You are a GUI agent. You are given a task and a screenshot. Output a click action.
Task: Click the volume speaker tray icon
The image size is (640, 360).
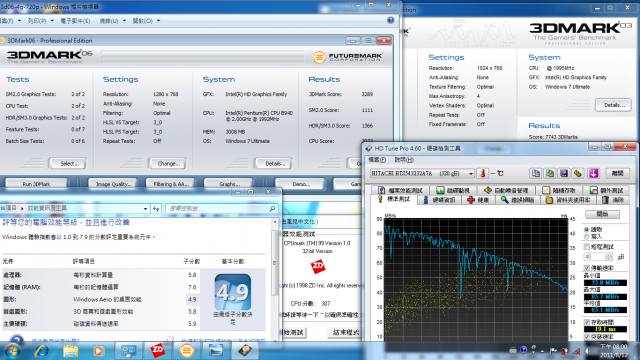(x=588, y=351)
